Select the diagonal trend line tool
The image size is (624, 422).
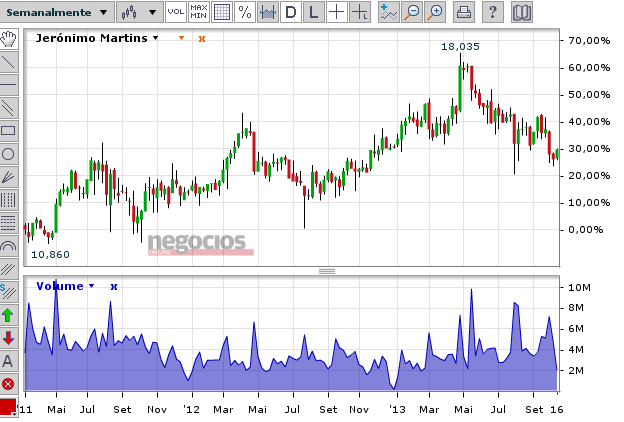coord(8,62)
